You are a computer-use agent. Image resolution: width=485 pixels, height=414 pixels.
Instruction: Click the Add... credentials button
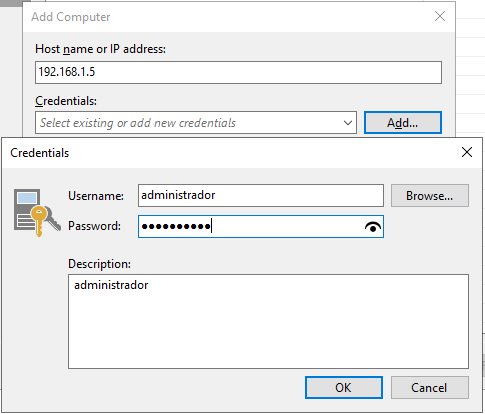(403, 123)
